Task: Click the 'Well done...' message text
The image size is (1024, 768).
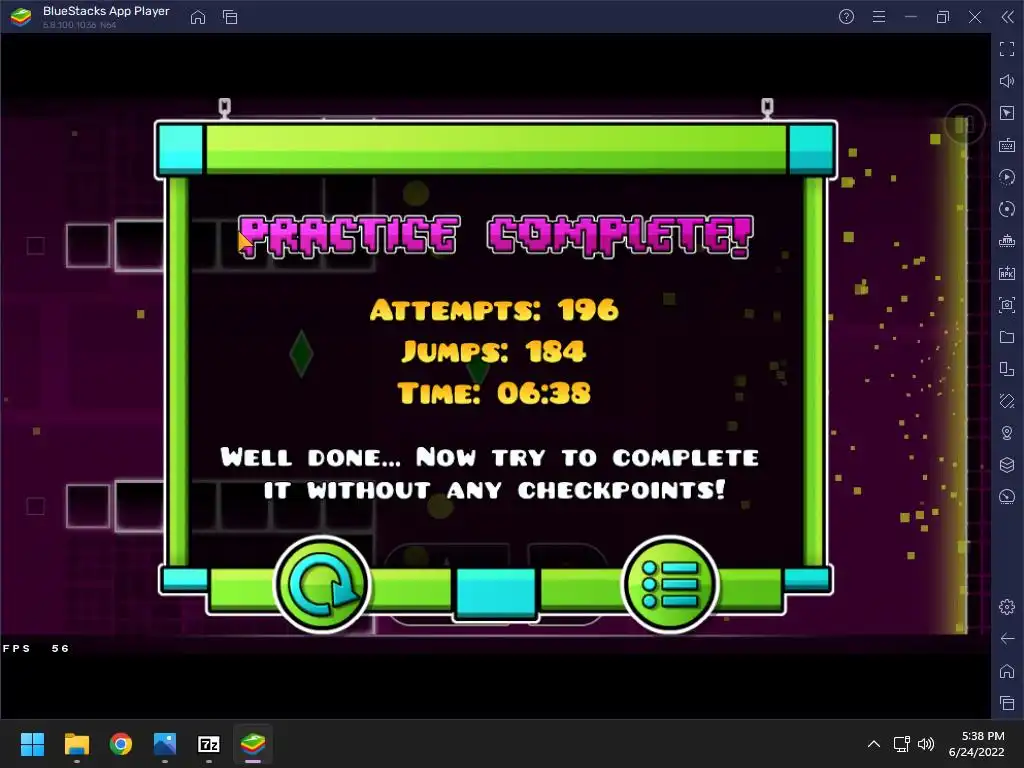Action: pos(490,473)
